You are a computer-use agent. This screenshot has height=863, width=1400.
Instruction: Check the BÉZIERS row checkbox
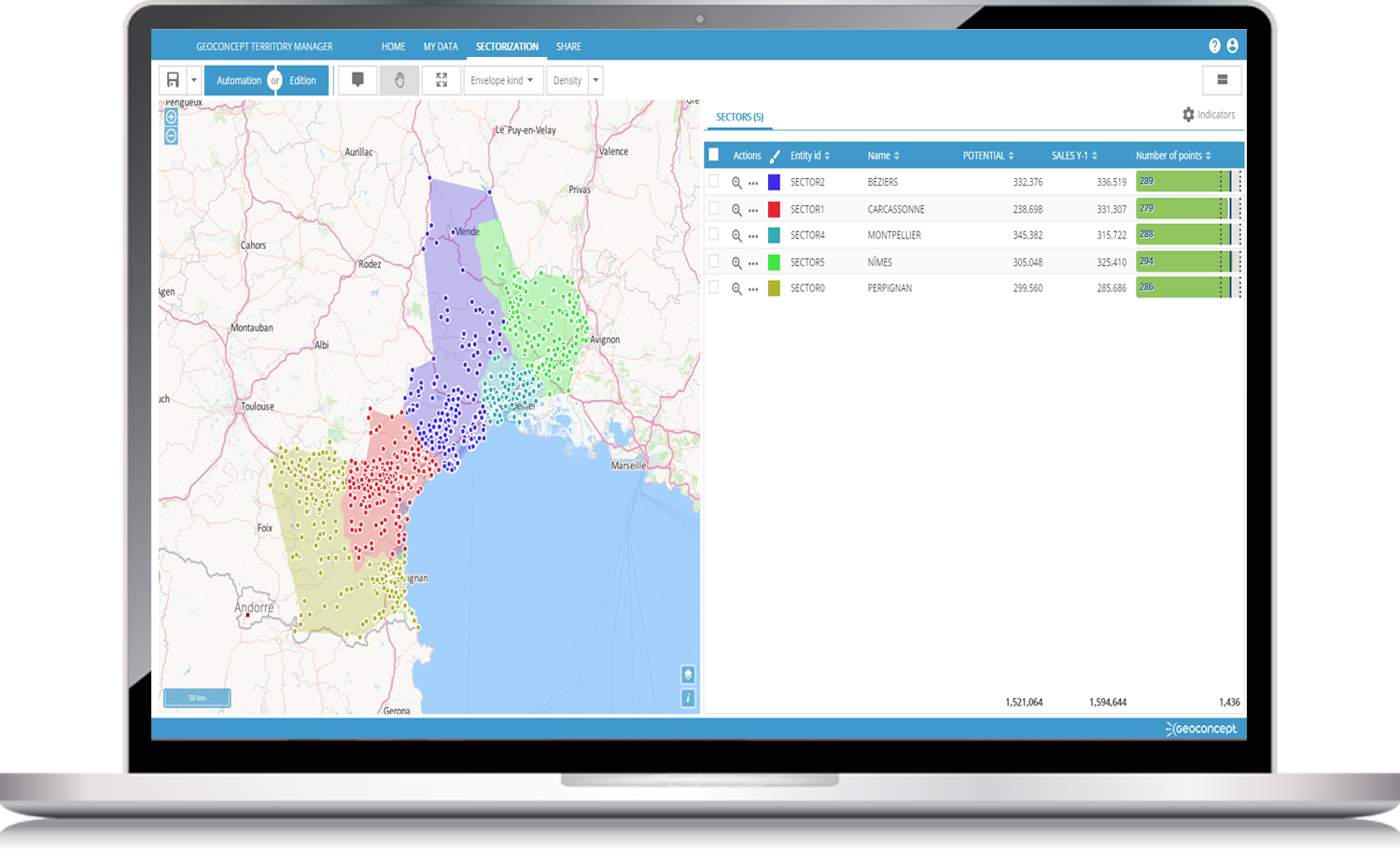(714, 182)
